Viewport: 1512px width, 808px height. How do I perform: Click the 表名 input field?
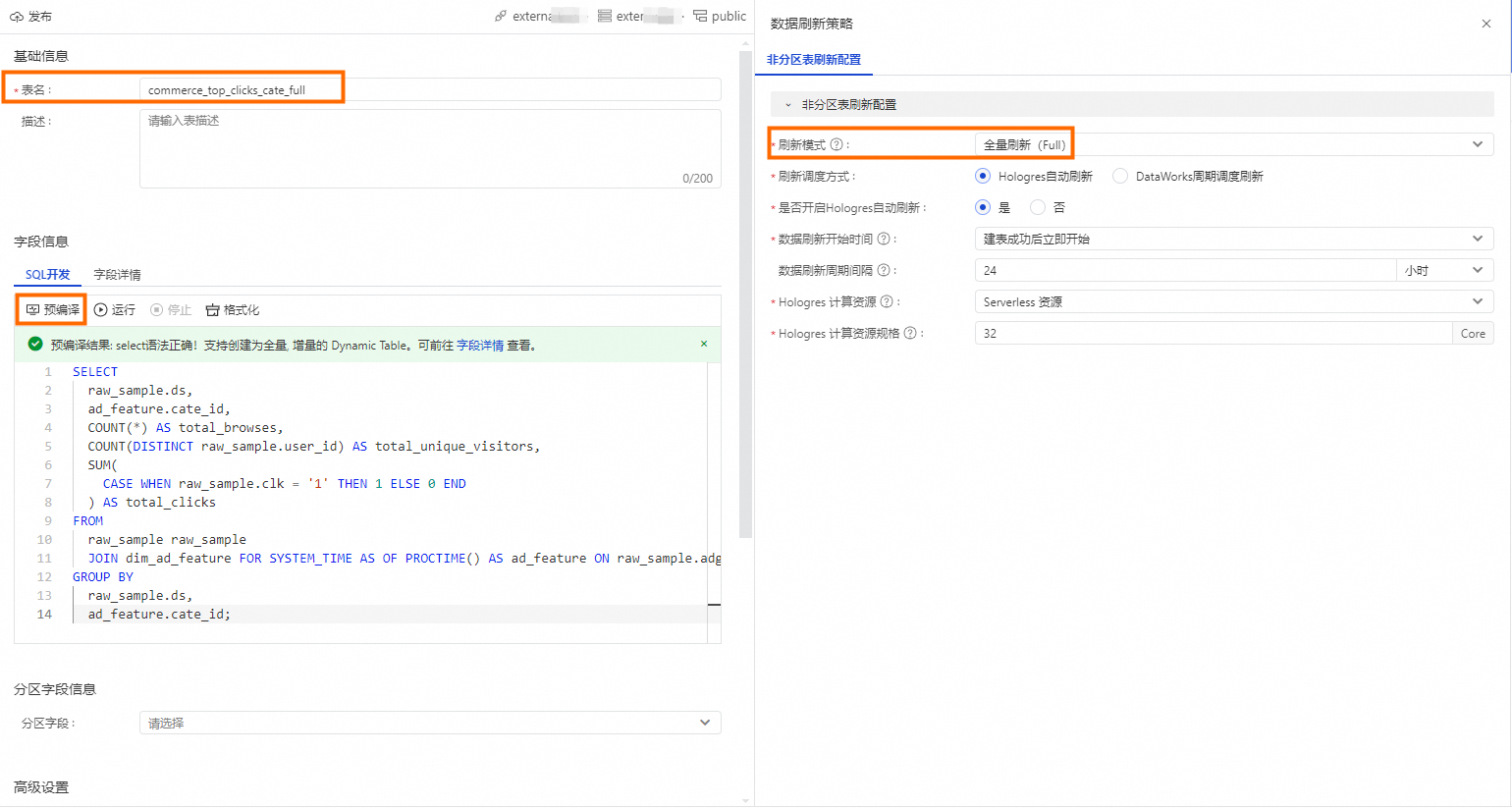click(430, 89)
